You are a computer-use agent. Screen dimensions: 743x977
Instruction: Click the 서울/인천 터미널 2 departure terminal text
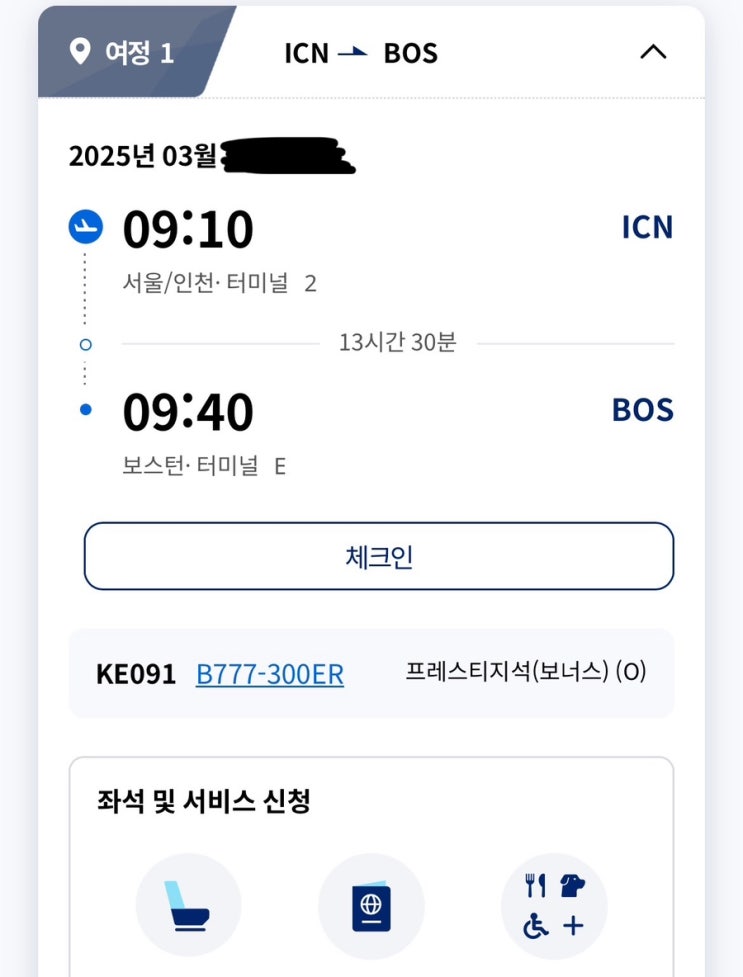point(220,284)
